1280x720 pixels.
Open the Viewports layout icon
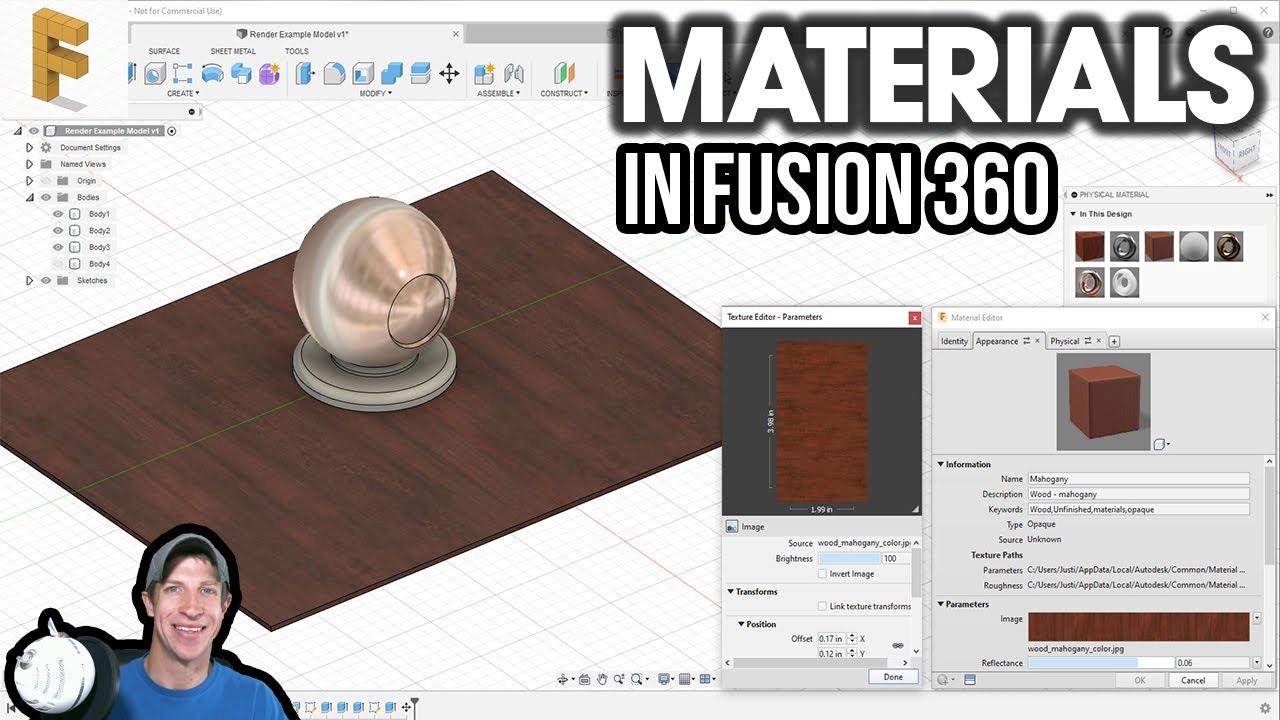point(707,679)
